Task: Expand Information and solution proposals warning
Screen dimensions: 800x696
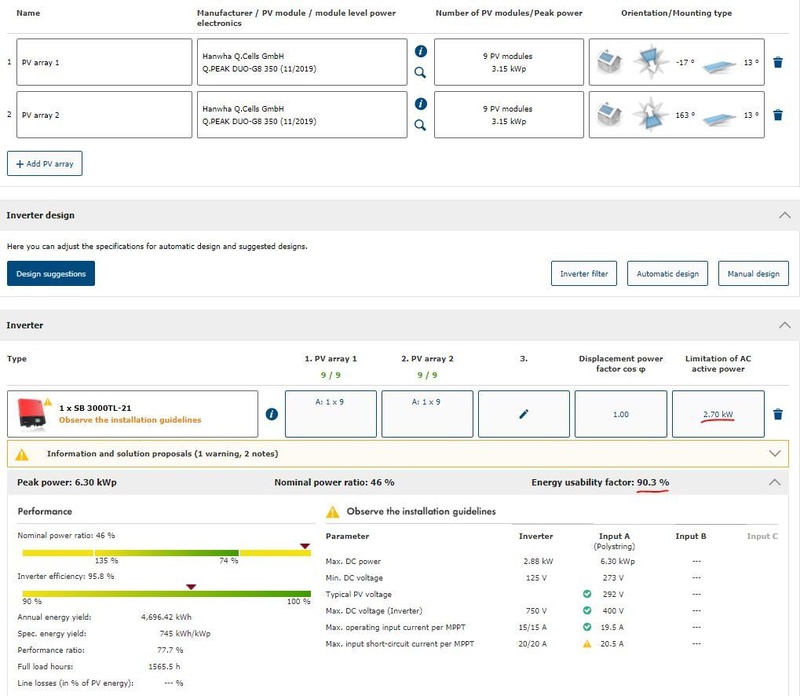Action: [x=775, y=453]
